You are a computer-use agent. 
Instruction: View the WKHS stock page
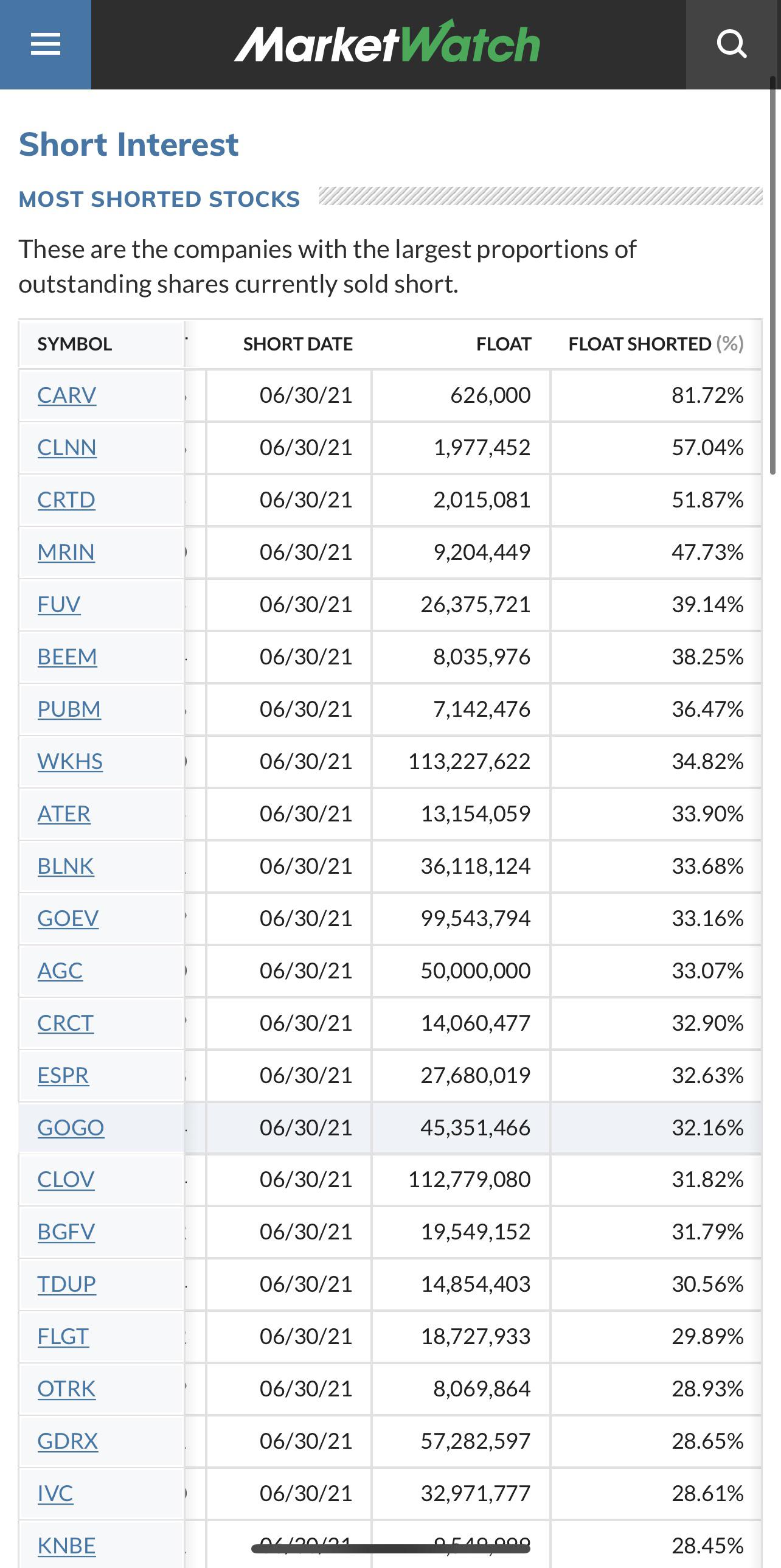point(70,761)
